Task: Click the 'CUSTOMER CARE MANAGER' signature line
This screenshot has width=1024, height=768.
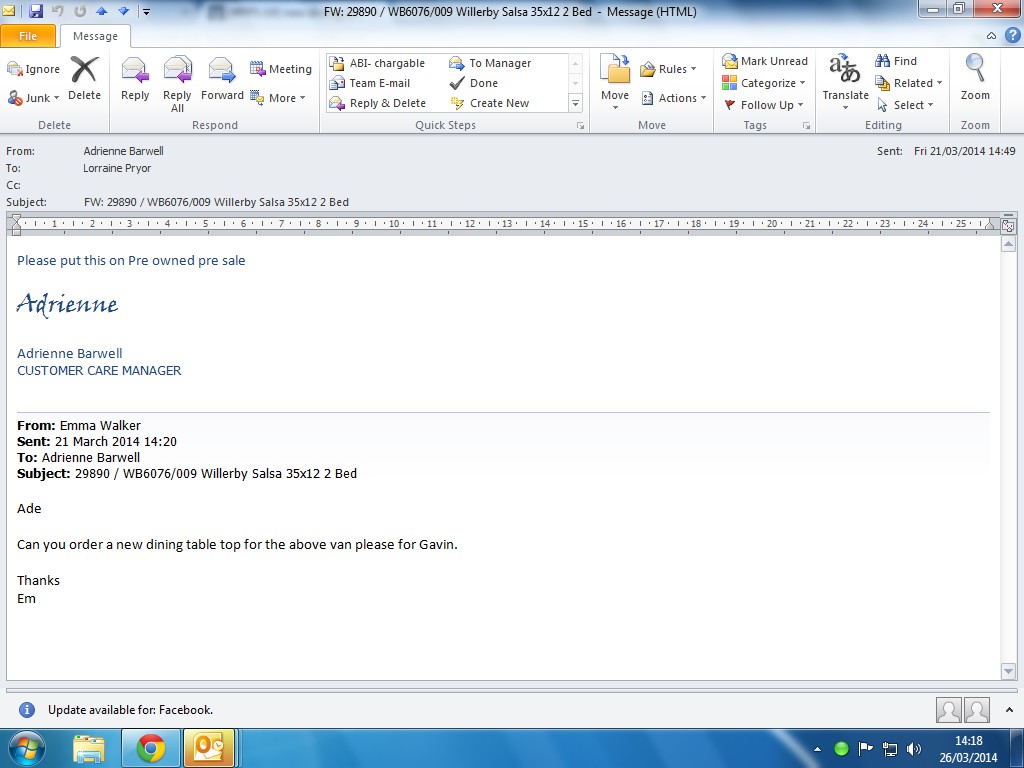Action: [99, 370]
